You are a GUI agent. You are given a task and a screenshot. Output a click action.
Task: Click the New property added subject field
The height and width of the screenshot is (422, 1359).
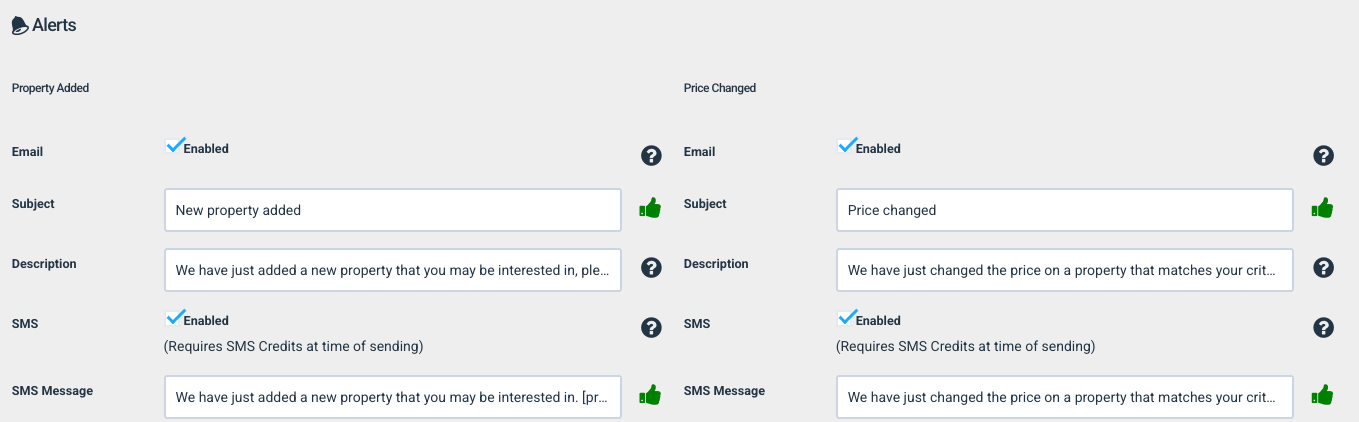pyautogui.click(x=393, y=210)
